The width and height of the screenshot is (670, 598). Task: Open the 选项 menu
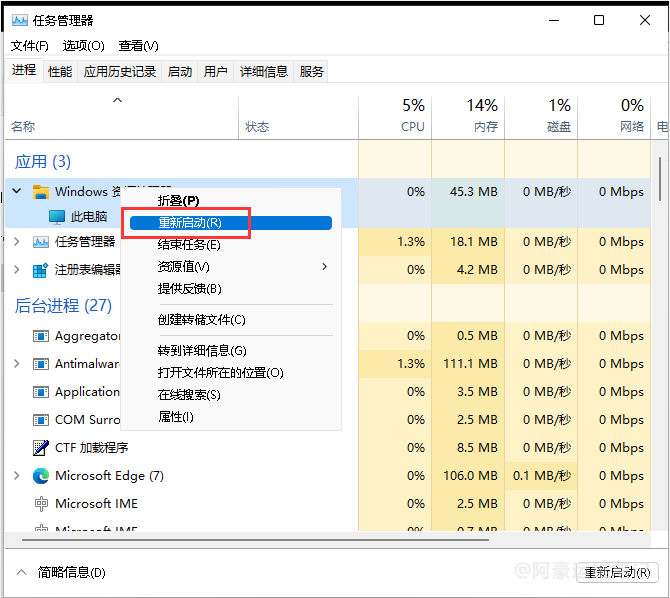click(x=83, y=46)
